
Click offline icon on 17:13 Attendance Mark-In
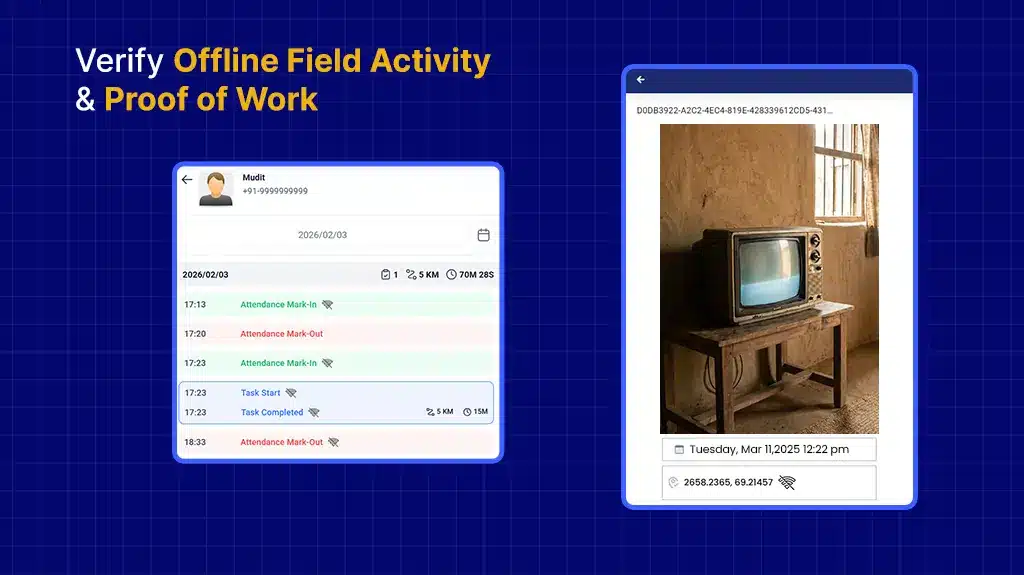click(x=327, y=304)
